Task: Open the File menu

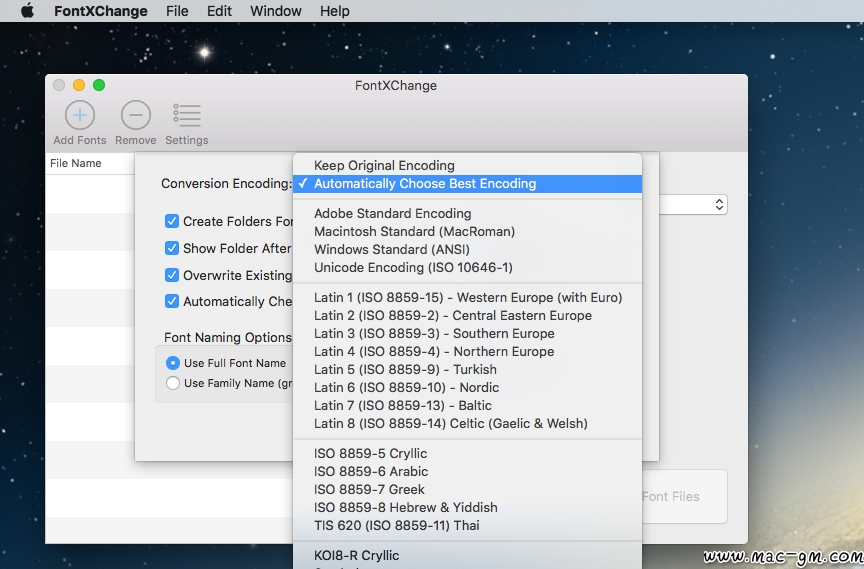Action: 177,11
